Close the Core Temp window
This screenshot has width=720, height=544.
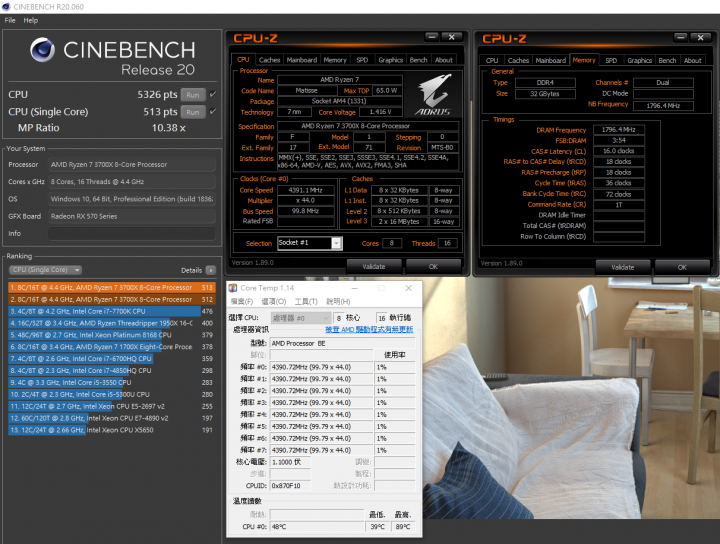409,288
